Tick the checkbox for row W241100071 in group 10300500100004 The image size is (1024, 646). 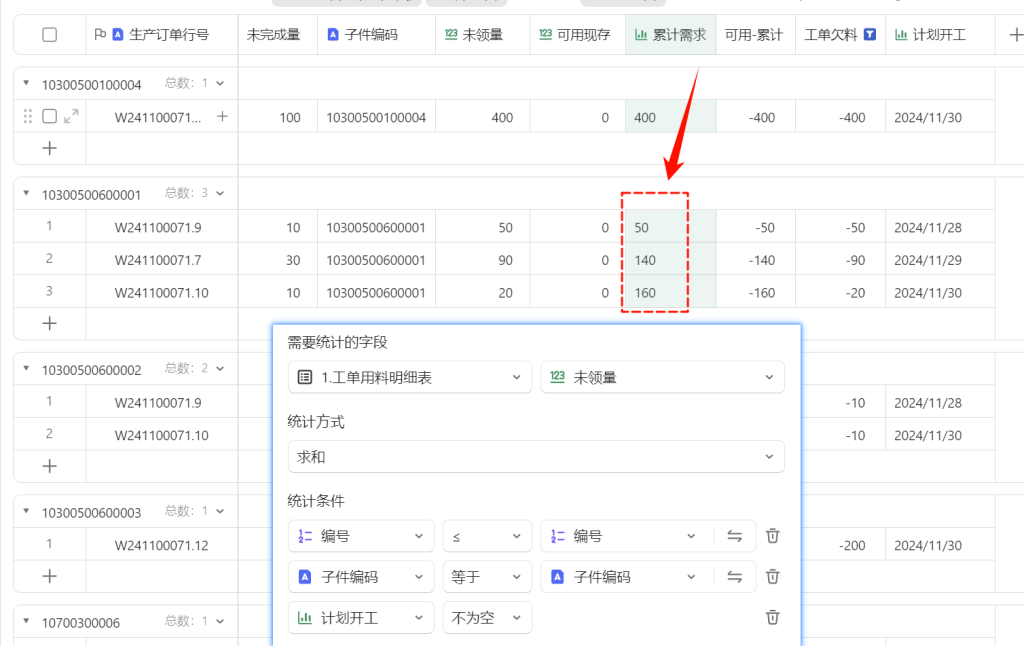(x=50, y=116)
